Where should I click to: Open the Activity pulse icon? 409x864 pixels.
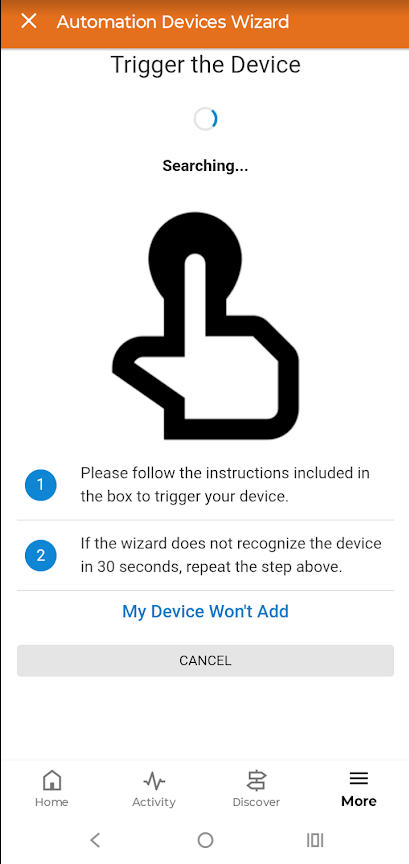pos(154,780)
